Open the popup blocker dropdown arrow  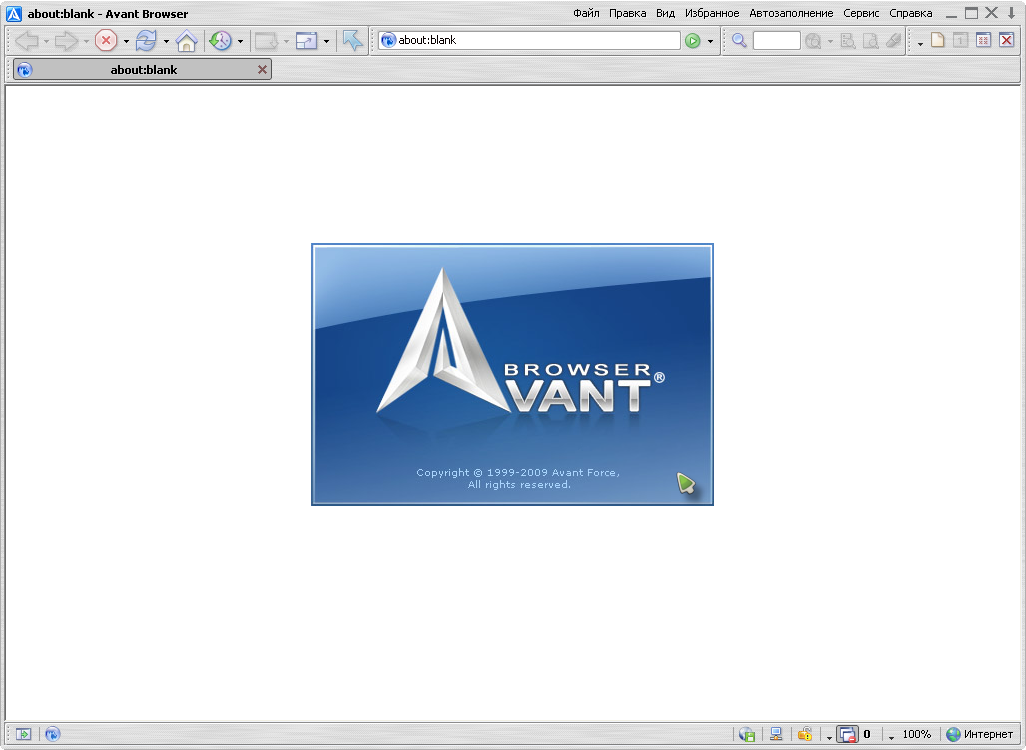coord(829,737)
